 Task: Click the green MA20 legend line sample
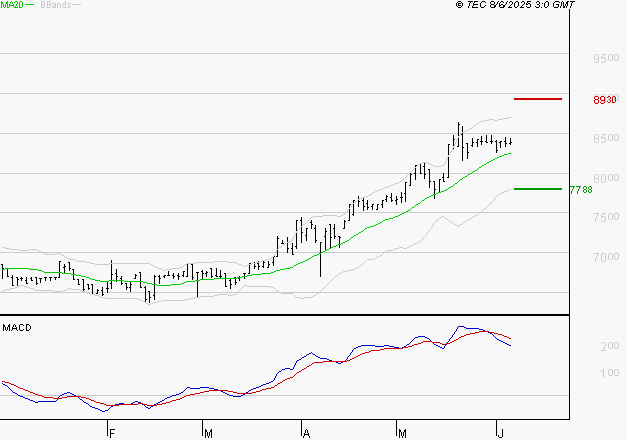(30, 5)
